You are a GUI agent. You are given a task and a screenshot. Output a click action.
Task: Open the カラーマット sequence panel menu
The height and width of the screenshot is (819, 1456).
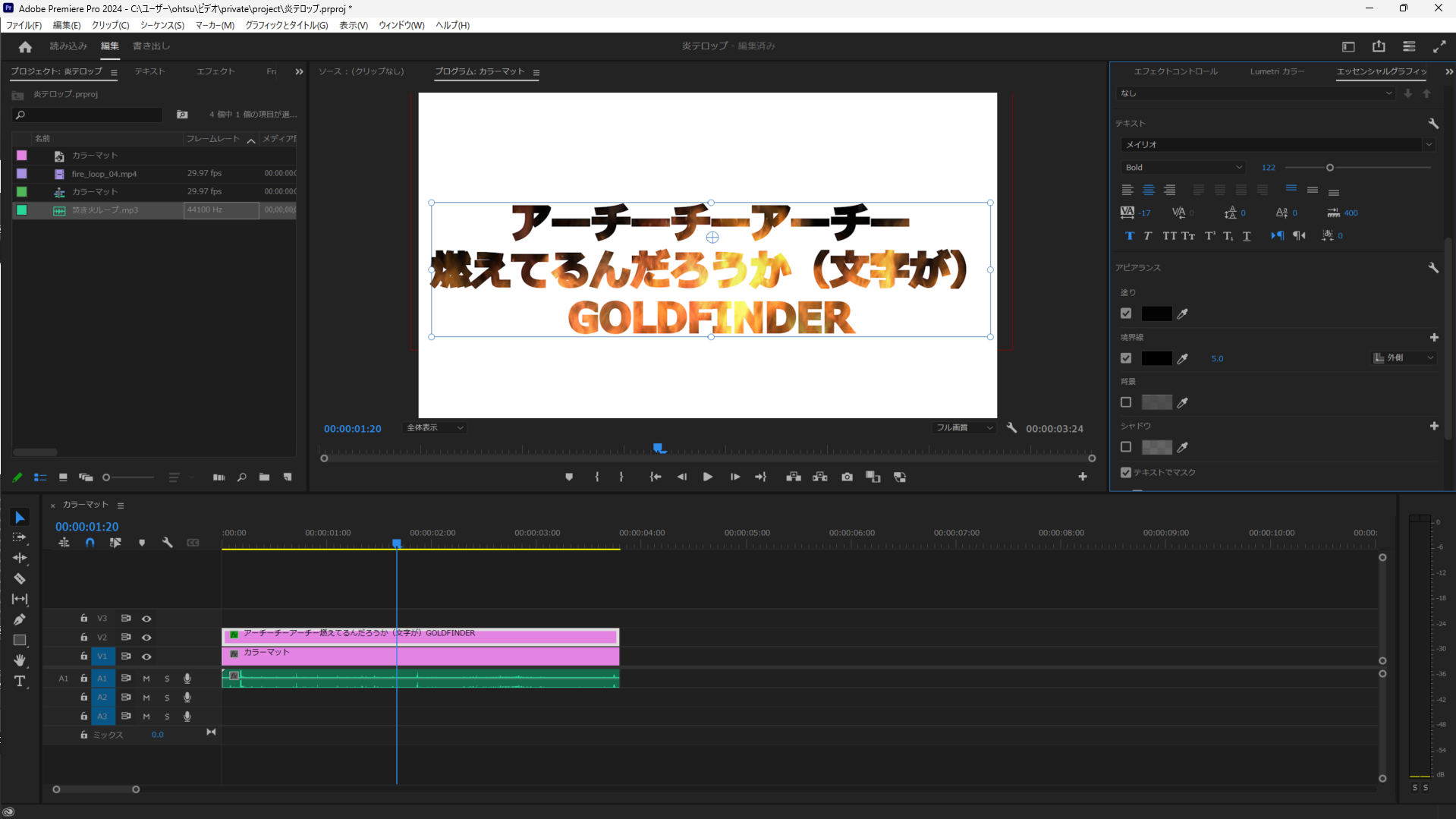point(121,506)
